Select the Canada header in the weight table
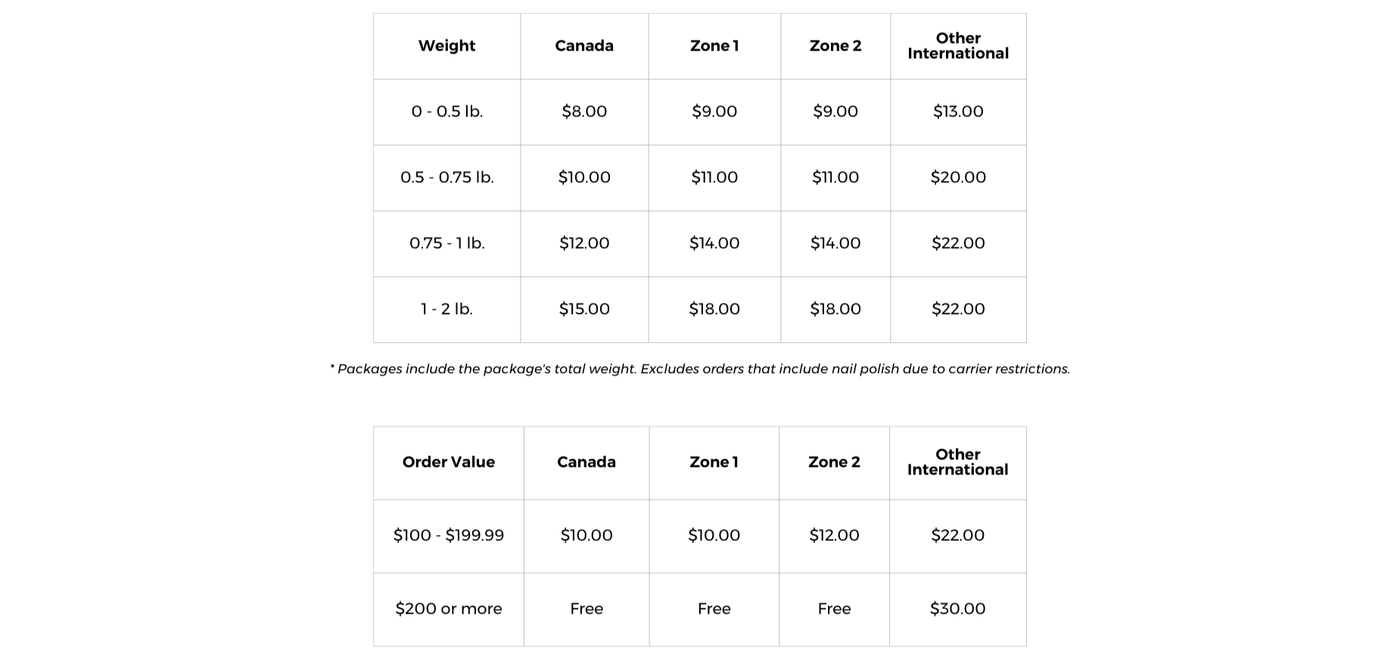This screenshot has width=1400, height=660. point(584,46)
